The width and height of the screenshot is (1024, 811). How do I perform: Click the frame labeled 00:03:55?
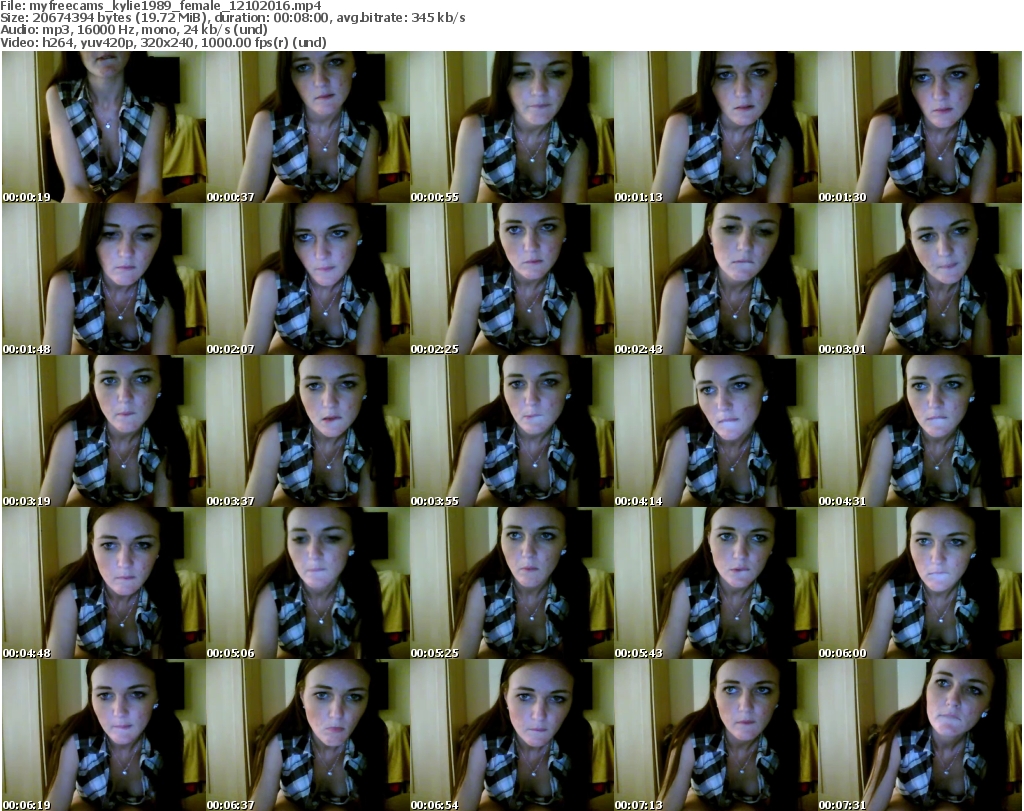point(511,432)
